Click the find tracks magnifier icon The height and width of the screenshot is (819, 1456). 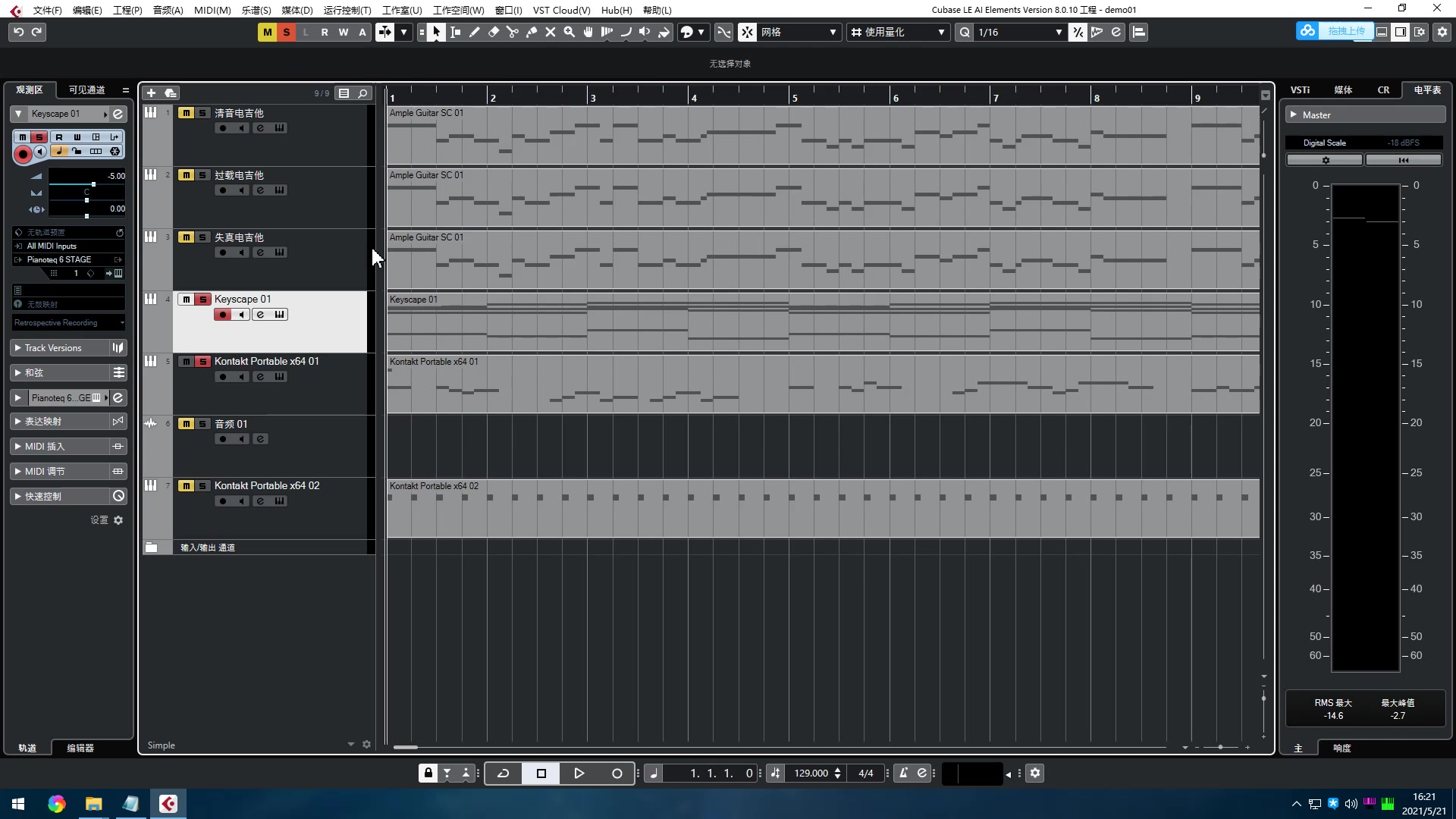362,93
